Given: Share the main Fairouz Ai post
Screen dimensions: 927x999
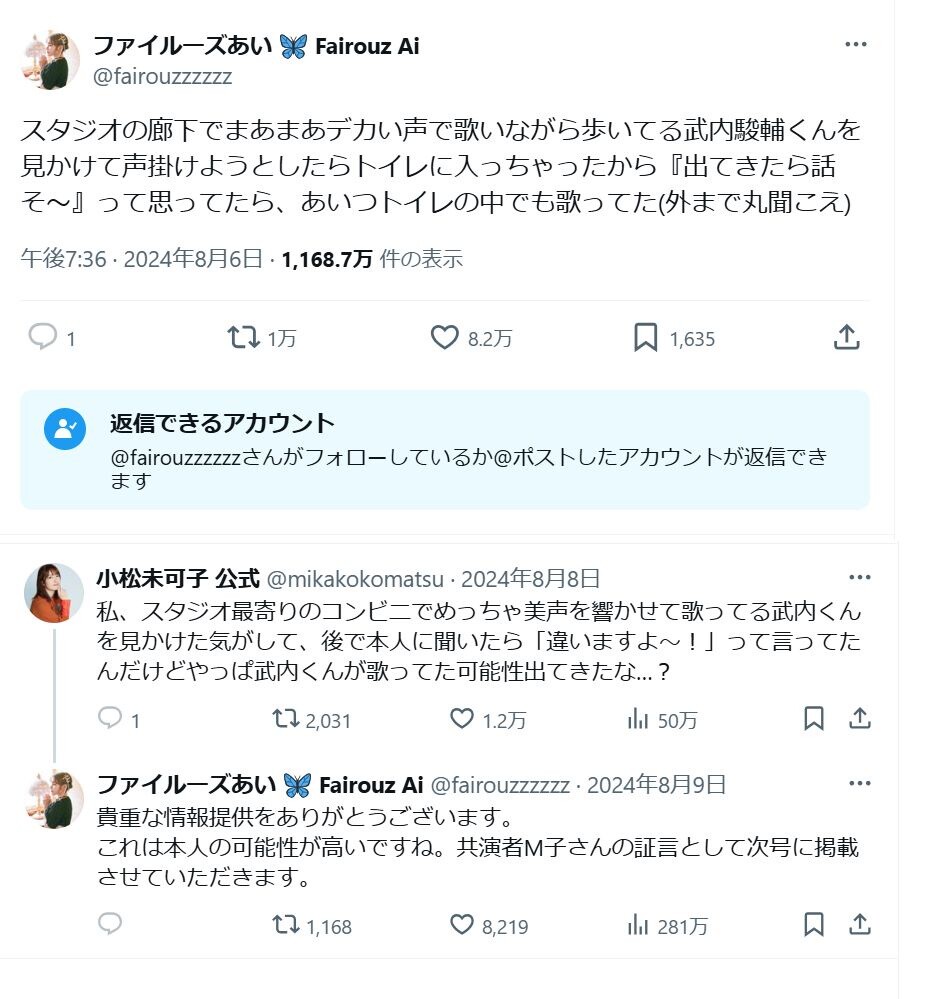Looking at the screenshot, I should pyautogui.click(x=846, y=338).
